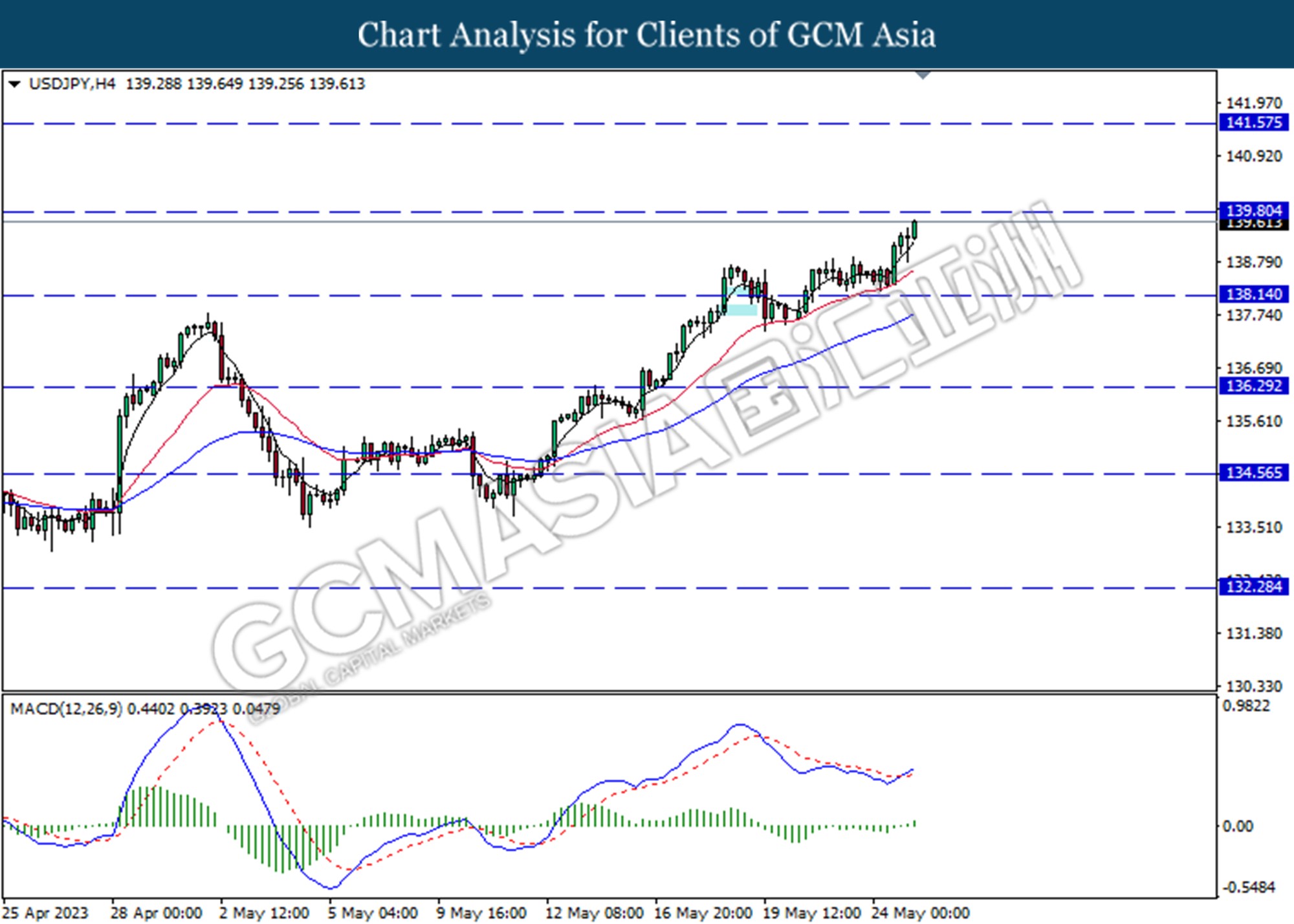Click the 136.690 axis price value
Screen dimensions: 1294x924
1254,368
